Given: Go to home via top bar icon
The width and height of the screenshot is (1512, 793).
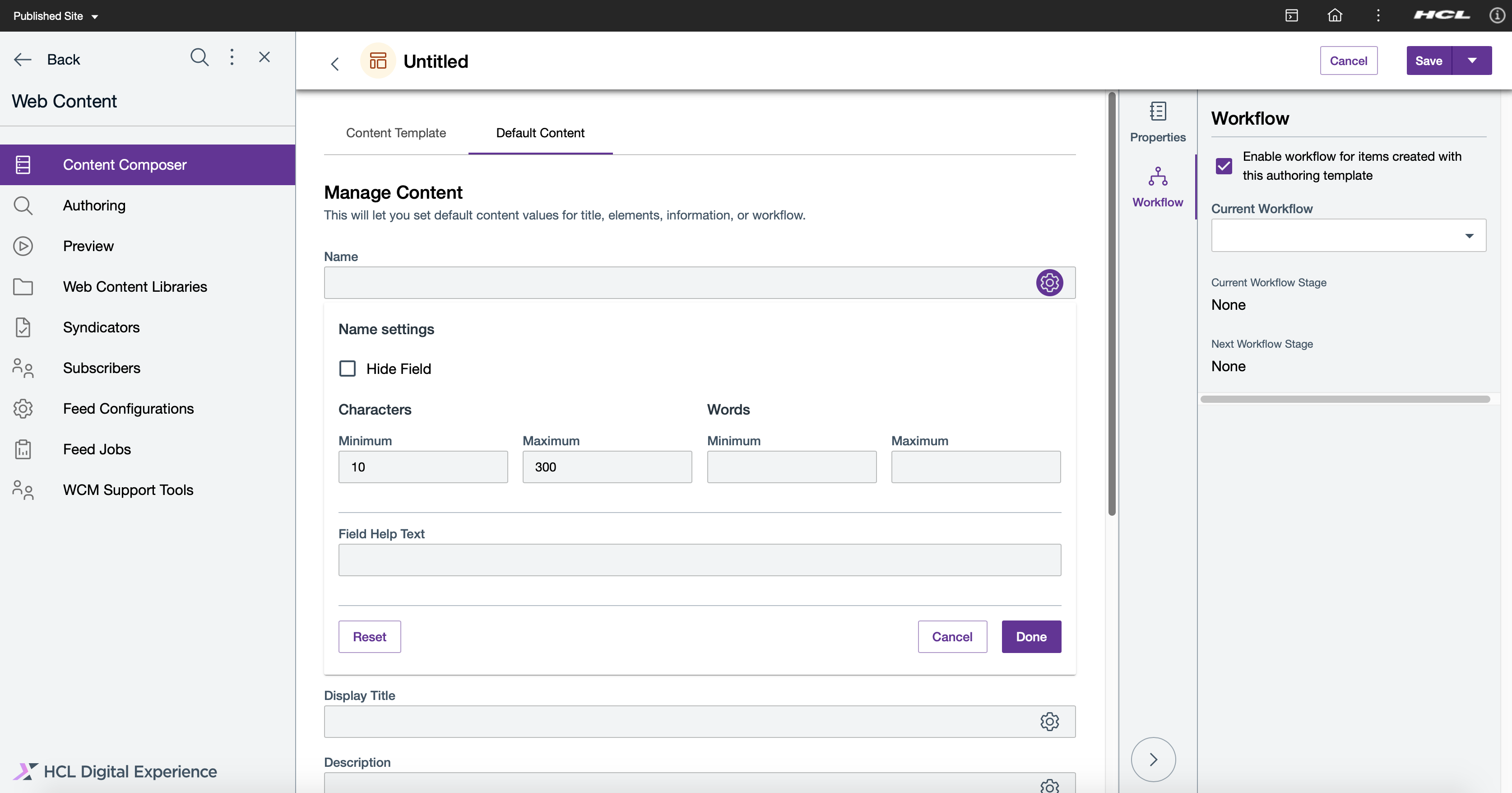Looking at the screenshot, I should [x=1335, y=15].
